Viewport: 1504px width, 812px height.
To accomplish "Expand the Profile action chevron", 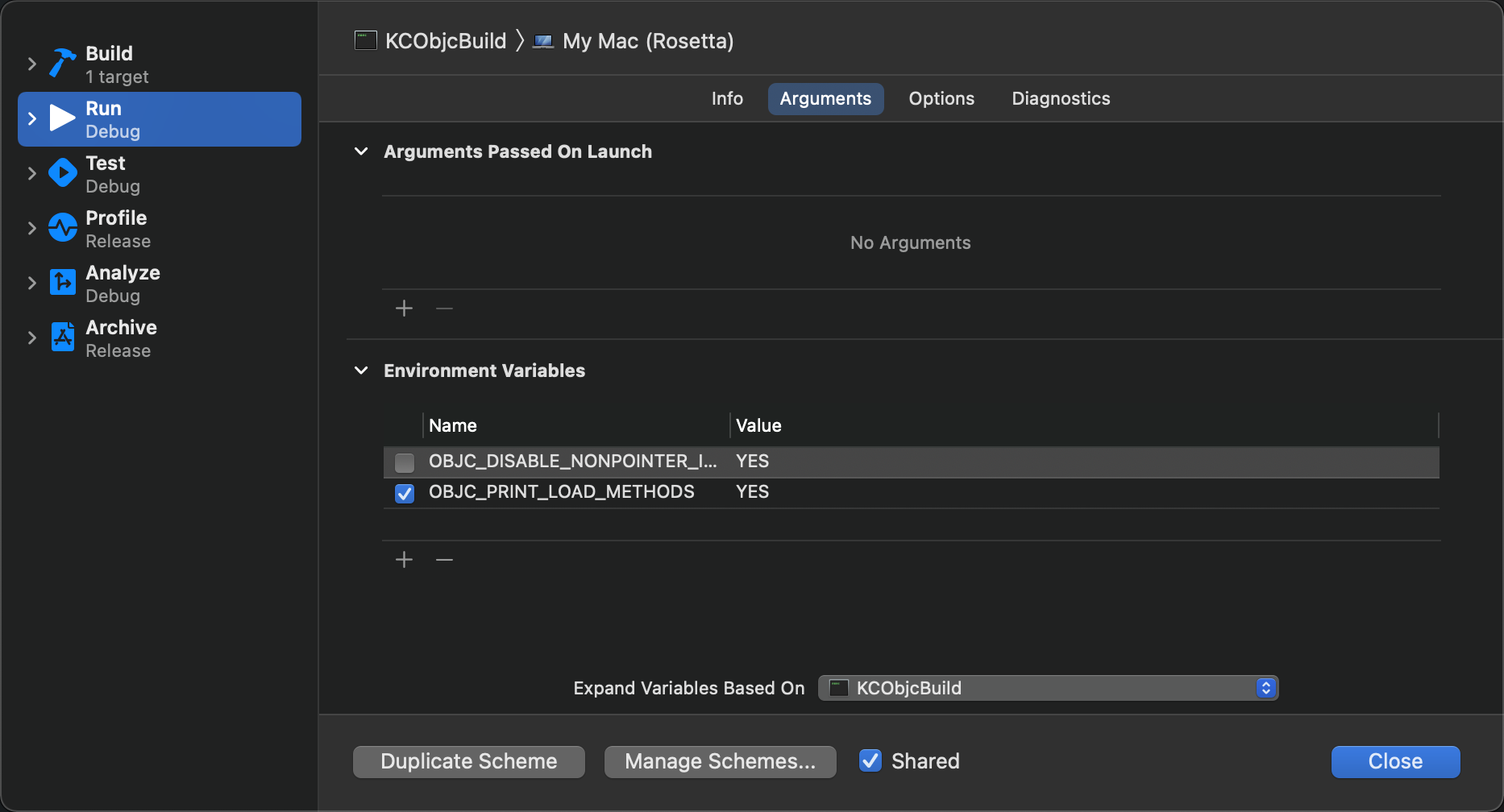I will coord(31,228).
